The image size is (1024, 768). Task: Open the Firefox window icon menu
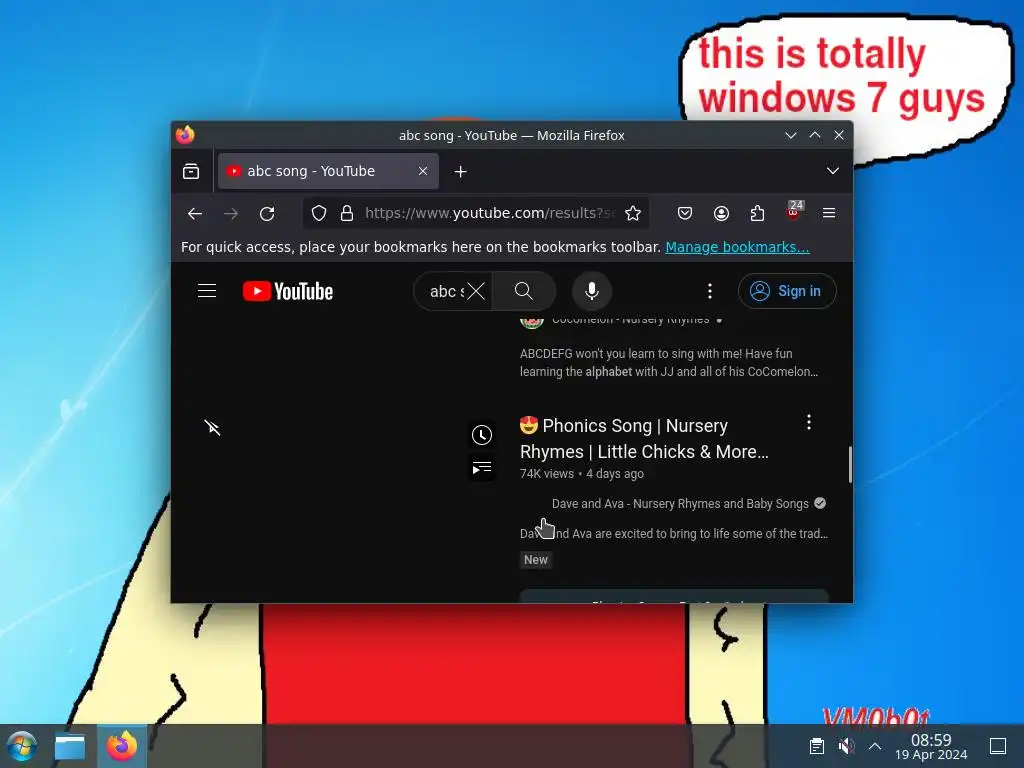pos(185,135)
